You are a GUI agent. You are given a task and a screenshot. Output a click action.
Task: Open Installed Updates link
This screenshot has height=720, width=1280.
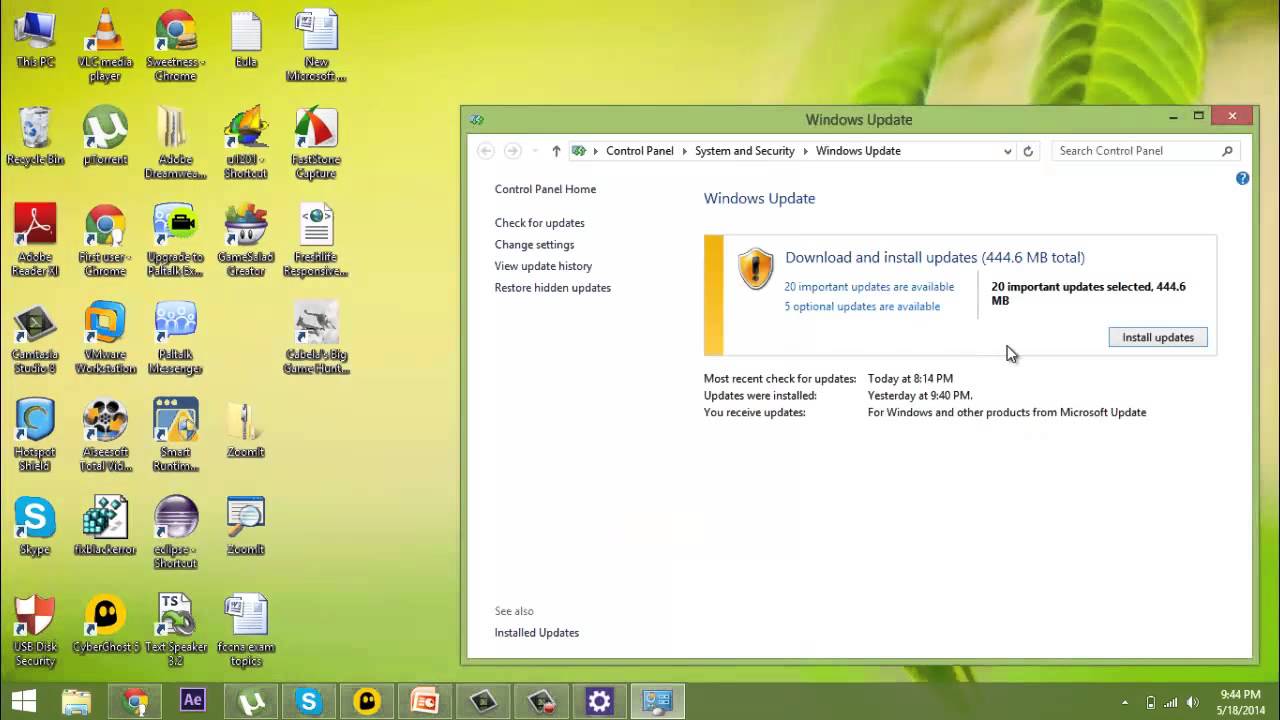coord(536,633)
